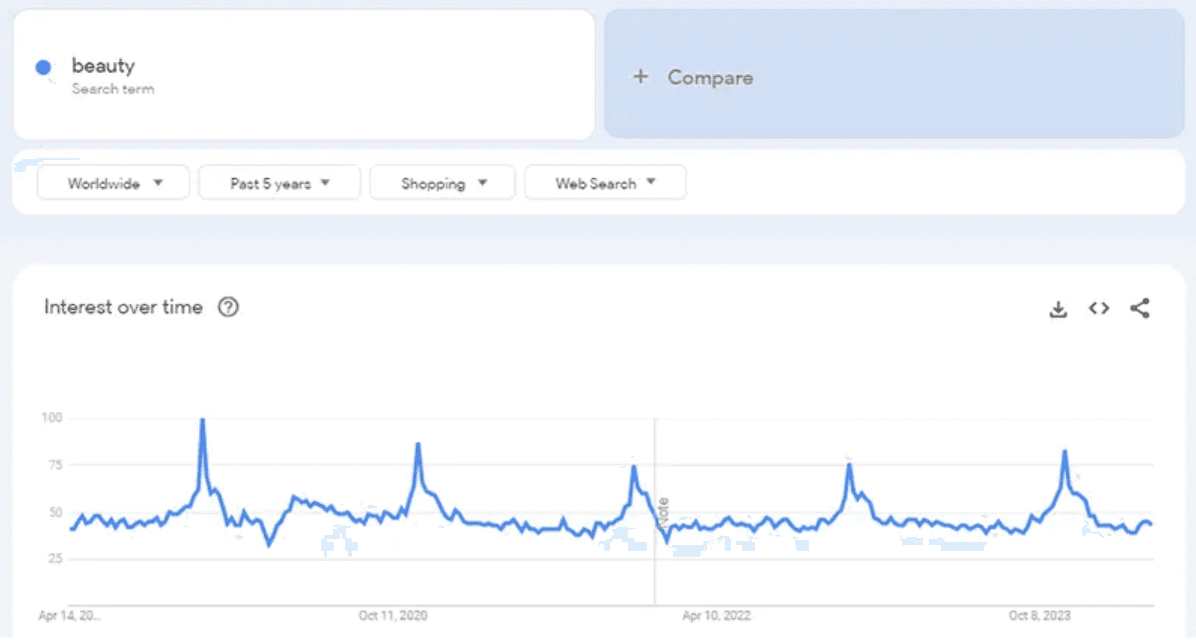Open the embed code icon

coord(1098,308)
